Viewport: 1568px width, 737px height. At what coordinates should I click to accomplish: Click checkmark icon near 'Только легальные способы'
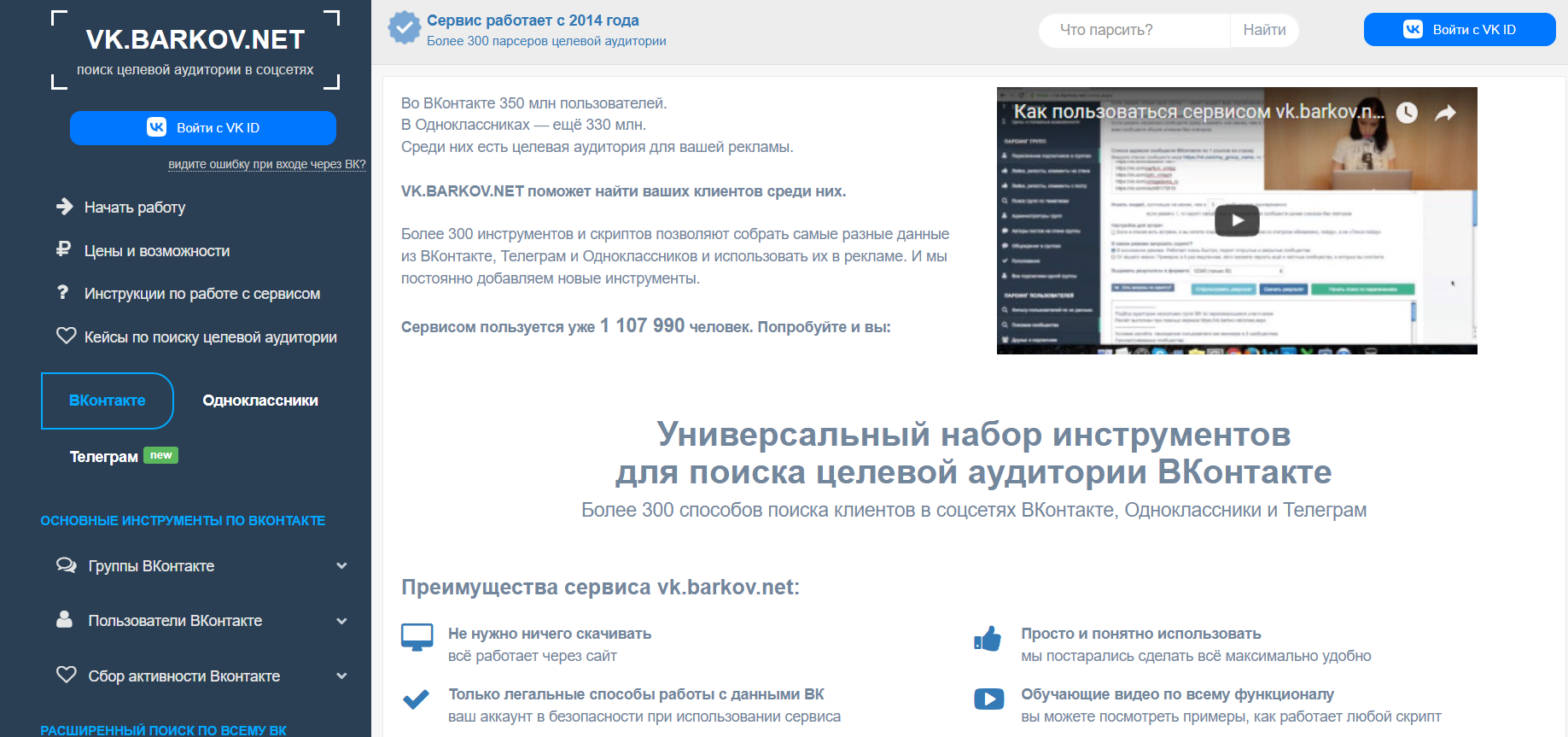(416, 699)
